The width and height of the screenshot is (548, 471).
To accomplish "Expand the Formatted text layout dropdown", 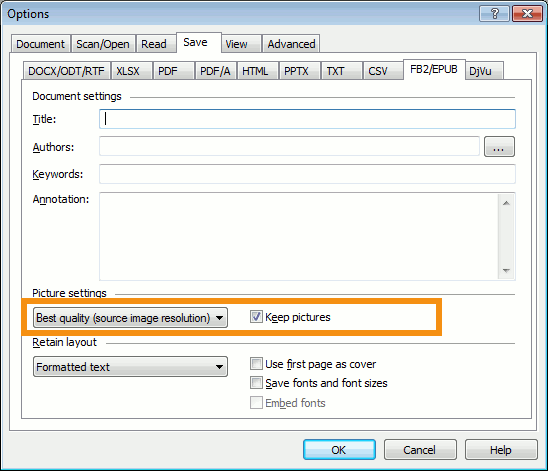I will click(130, 367).
